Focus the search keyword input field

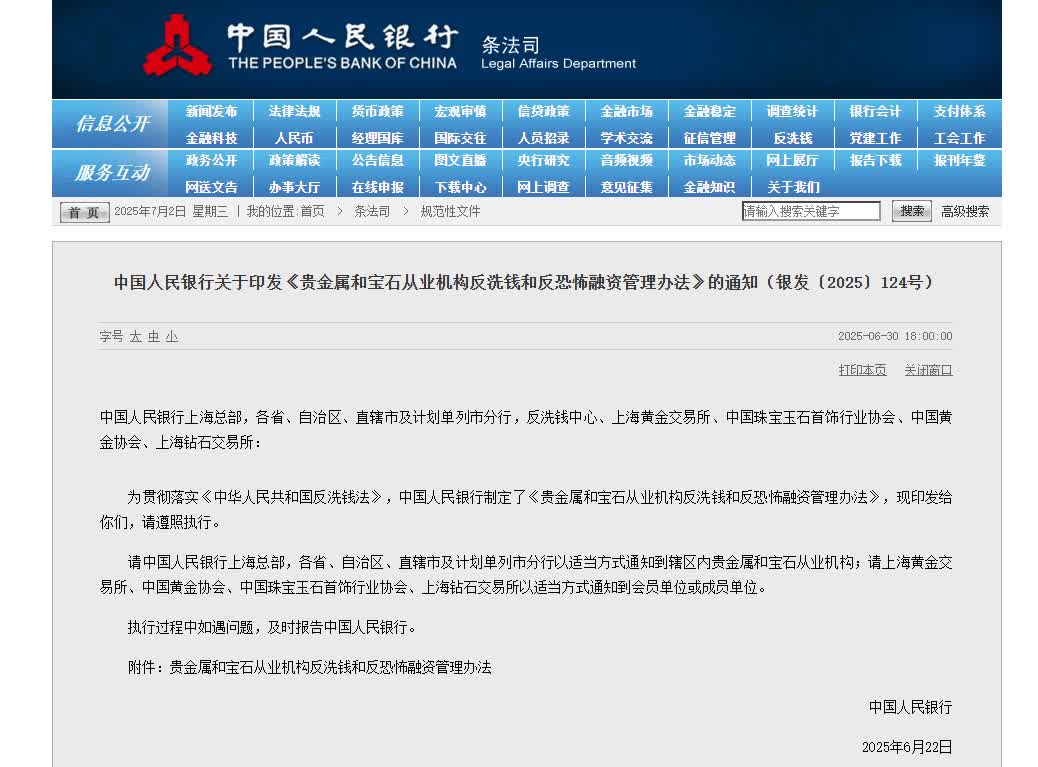811,211
